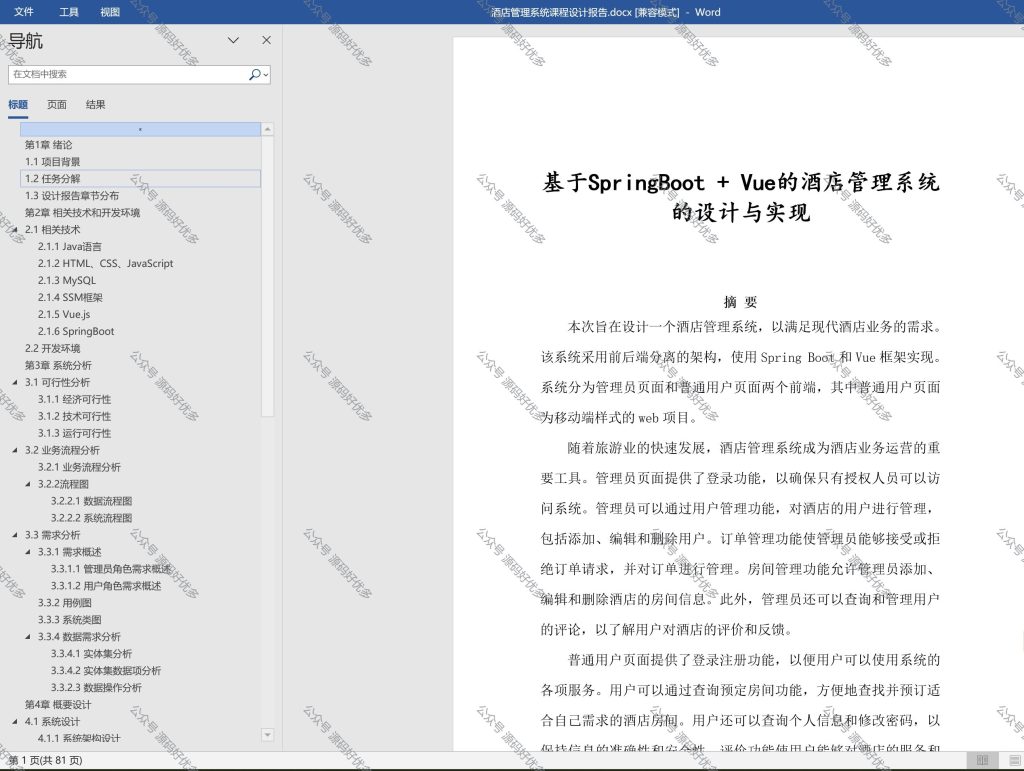Collapse the 3.1 可行性分析 section
This screenshot has width=1024, height=771.
pyautogui.click(x=15, y=383)
